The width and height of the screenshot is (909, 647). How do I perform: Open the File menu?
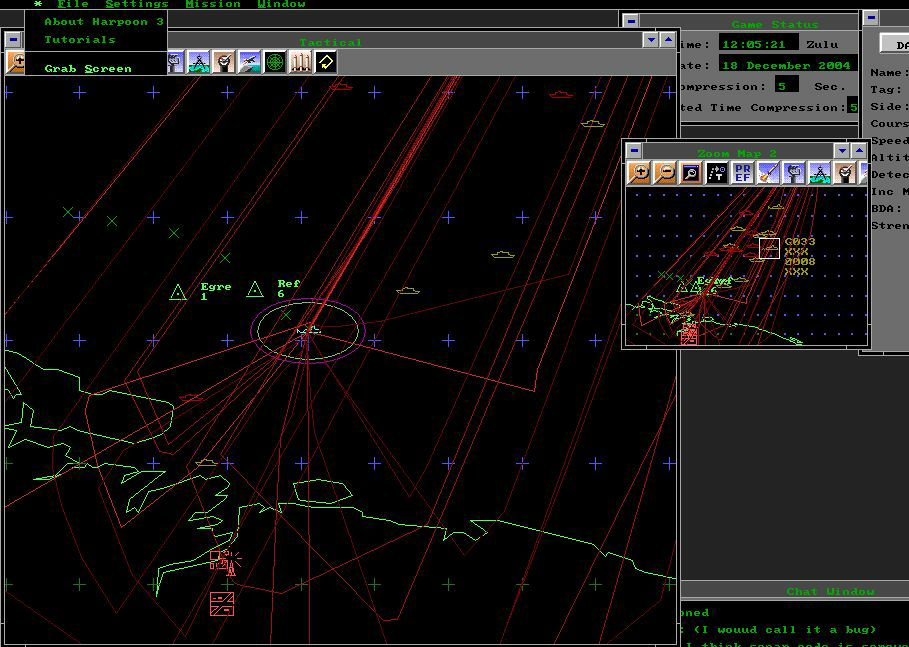click(x=73, y=4)
